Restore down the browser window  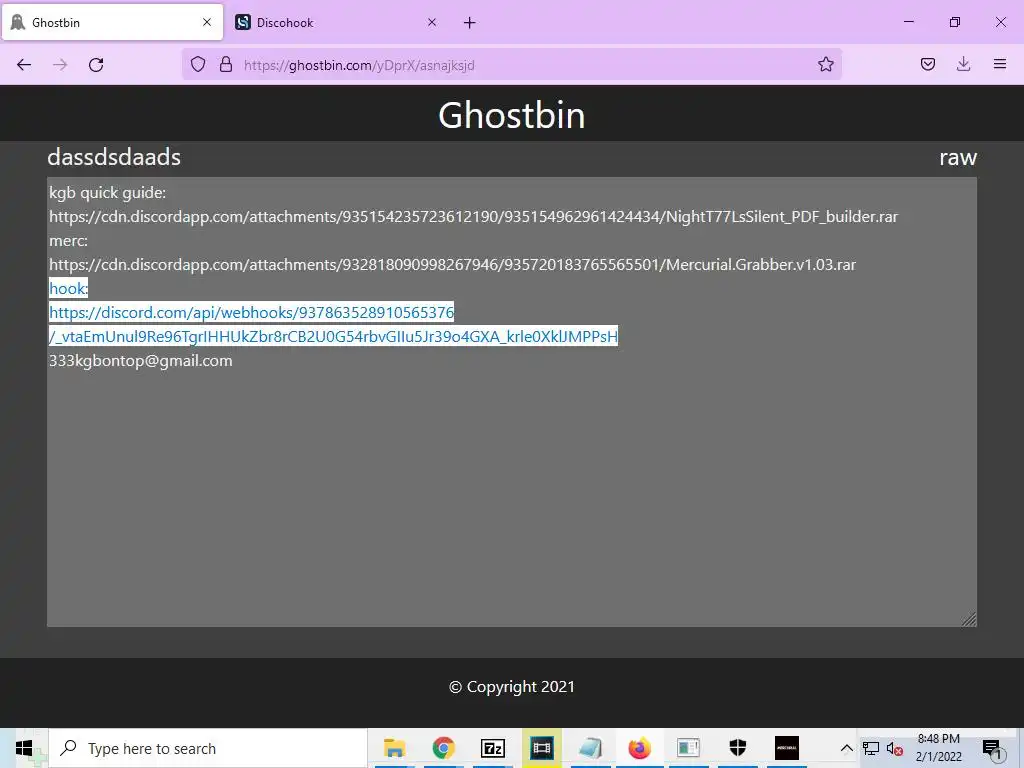955,22
